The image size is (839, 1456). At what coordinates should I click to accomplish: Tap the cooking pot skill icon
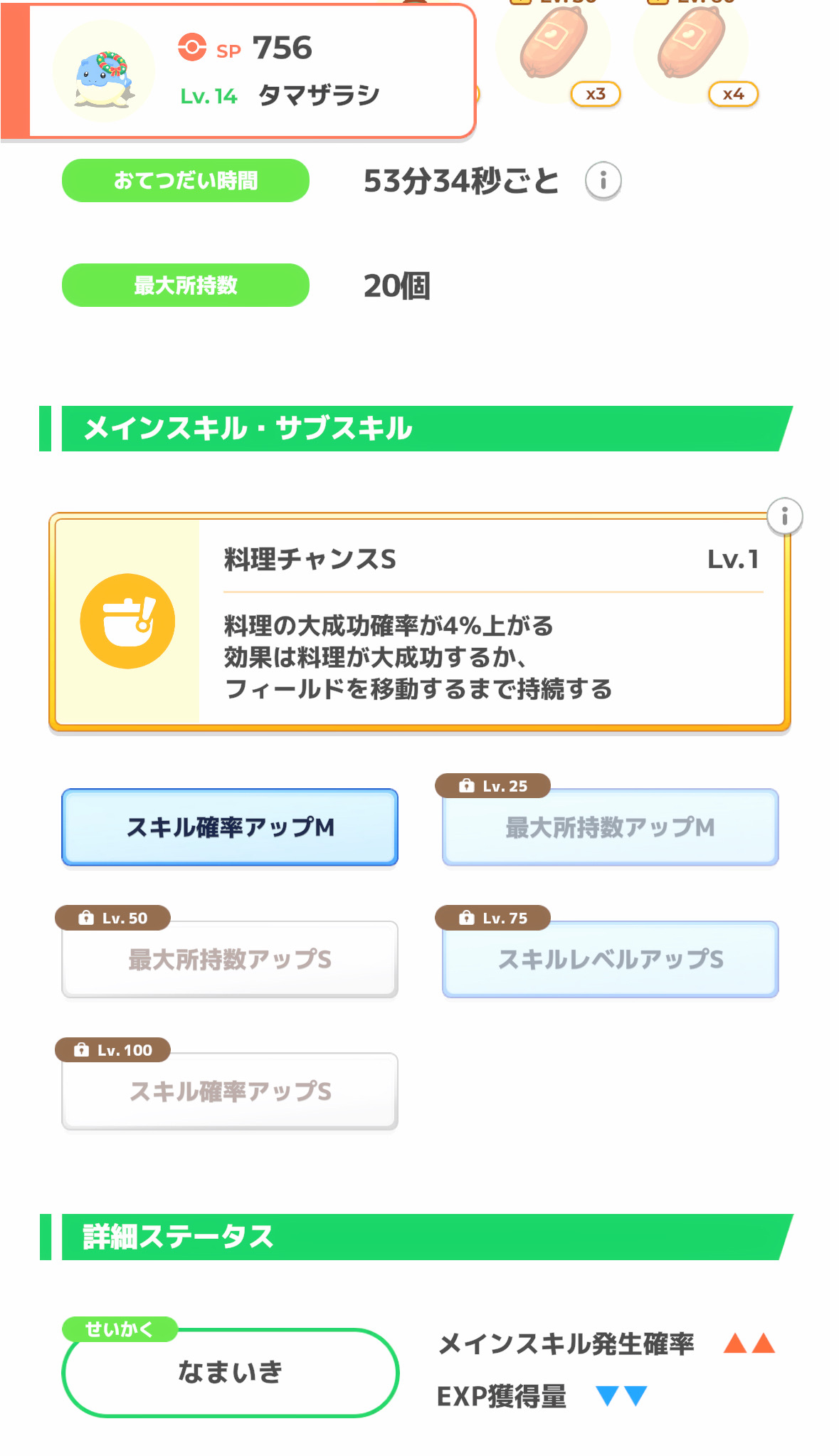(x=127, y=621)
